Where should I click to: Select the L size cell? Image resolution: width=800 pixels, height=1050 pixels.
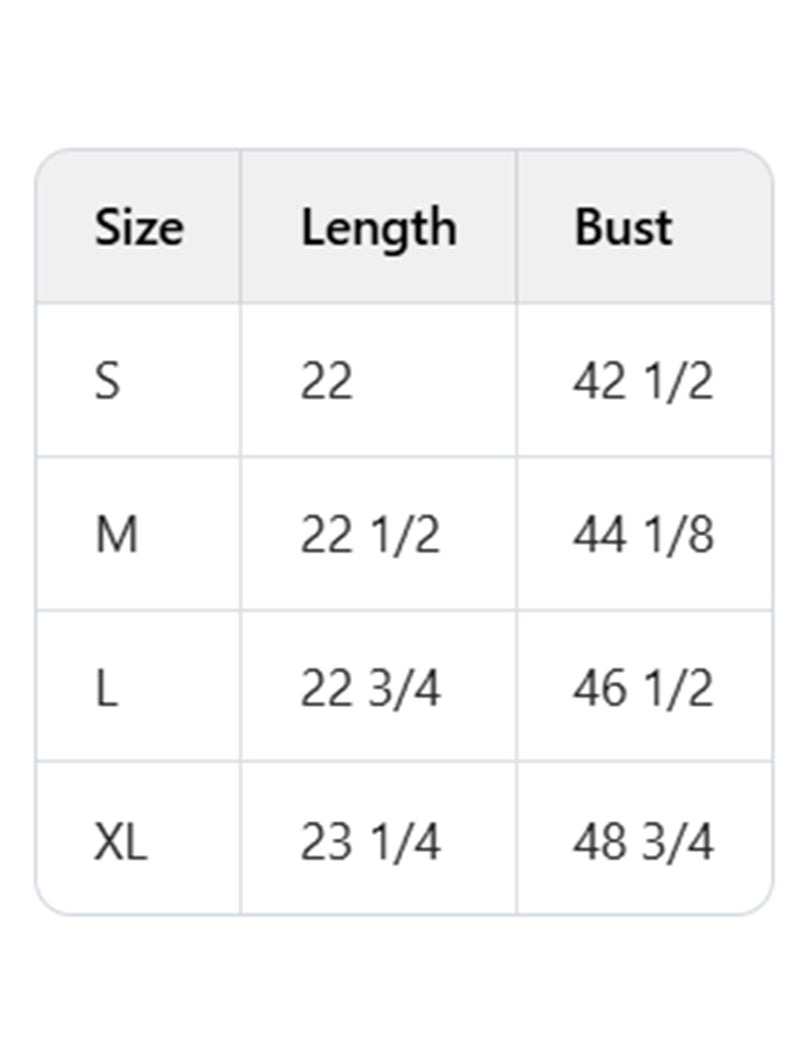coord(106,689)
